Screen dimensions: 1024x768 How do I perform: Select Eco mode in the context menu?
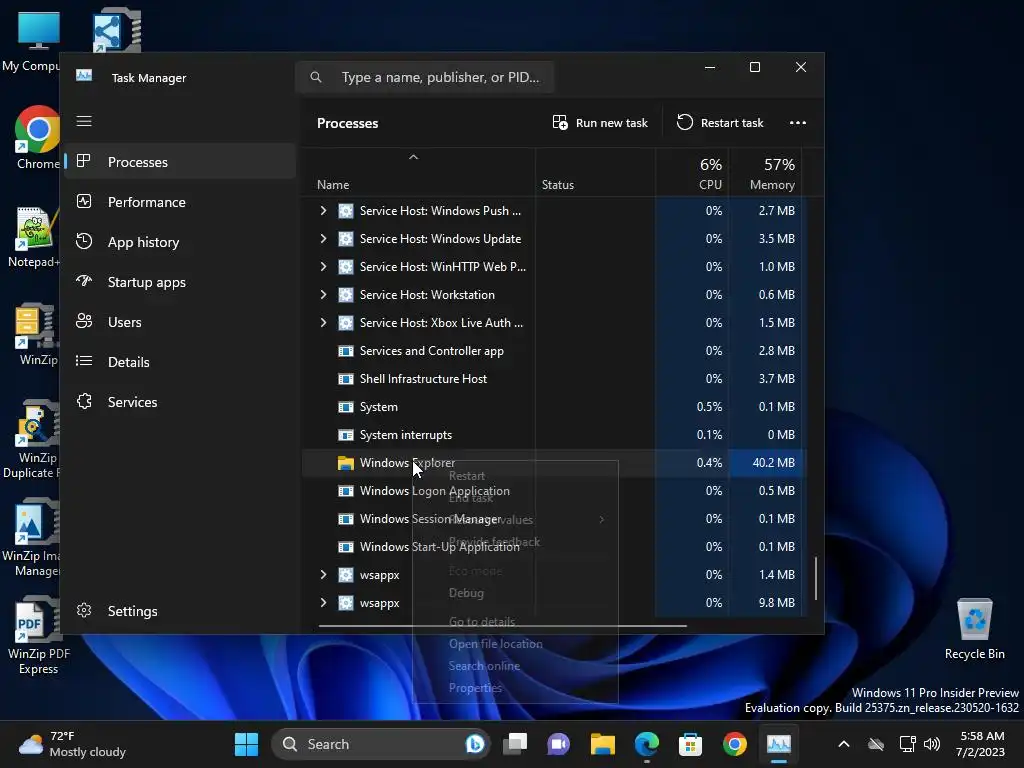coord(515,571)
